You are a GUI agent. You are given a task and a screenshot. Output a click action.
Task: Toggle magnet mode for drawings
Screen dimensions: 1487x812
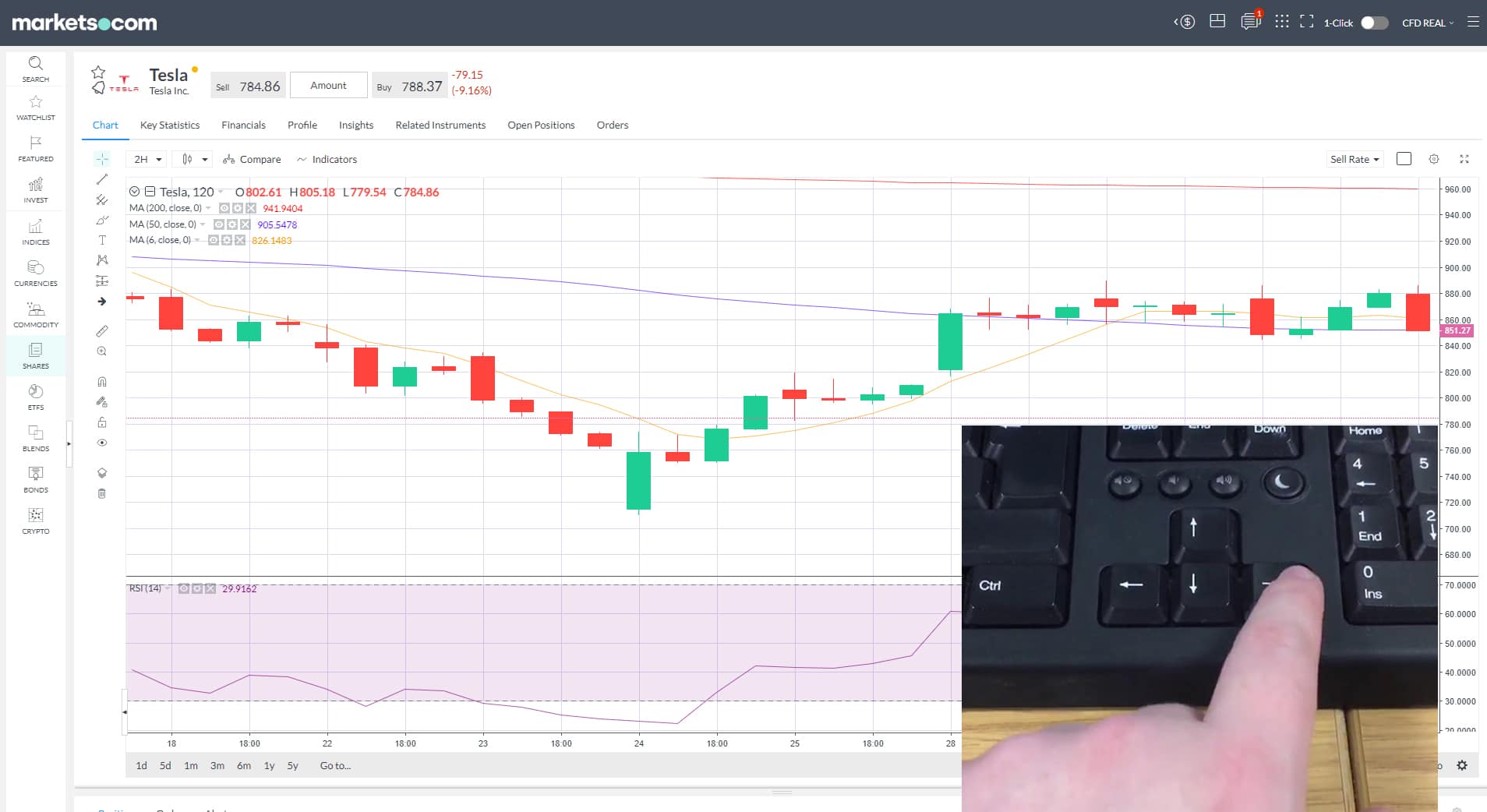(102, 382)
